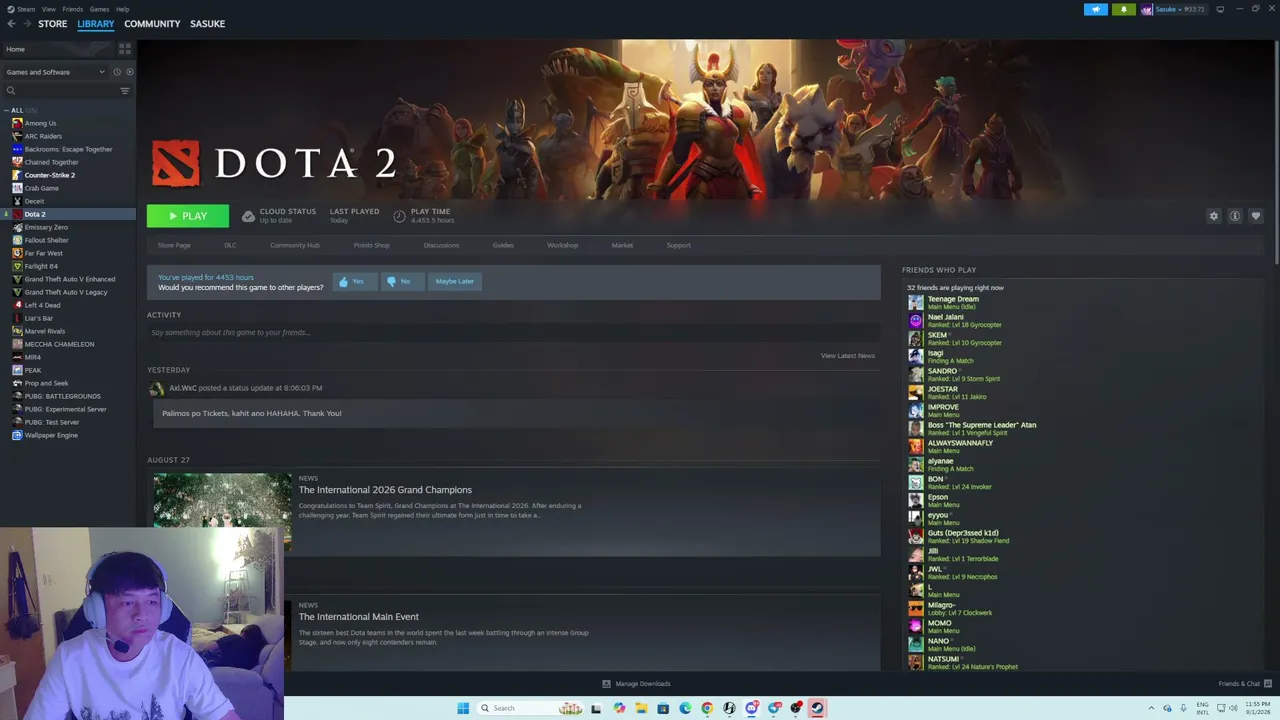This screenshot has height=720, width=1280.
Task: Open Manage Downloads
Action: 636,684
